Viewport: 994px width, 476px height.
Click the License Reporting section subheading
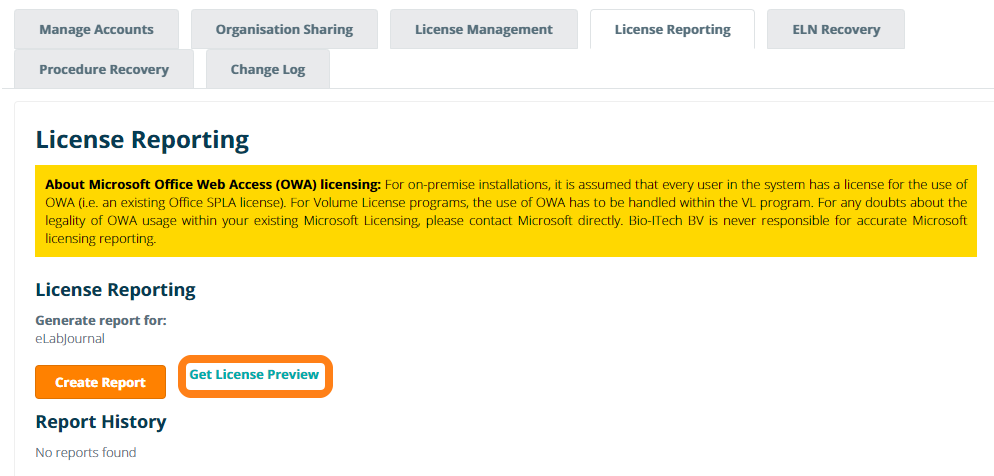pyautogui.click(x=115, y=290)
